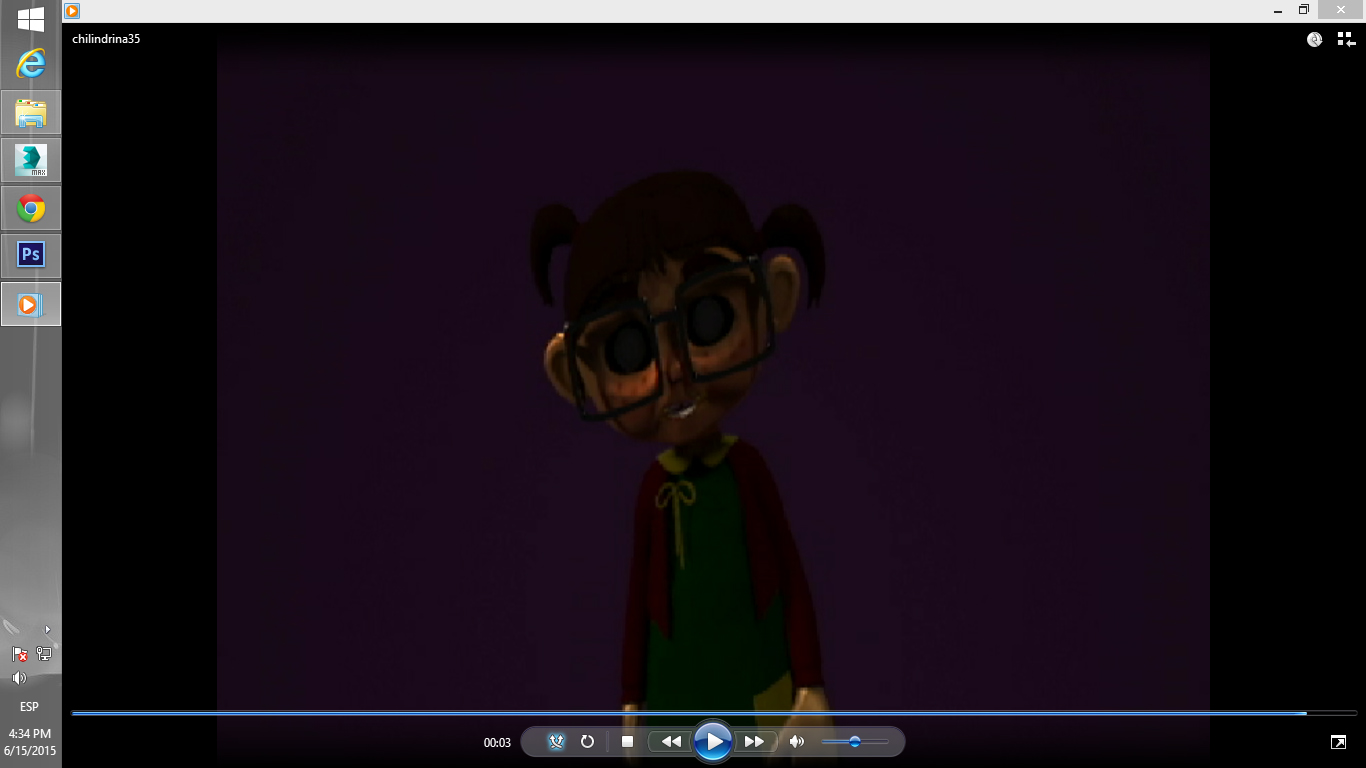Screen dimensions: 1366x768
Task: Show hidden system tray icons
Action: pyautogui.click(x=47, y=629)
